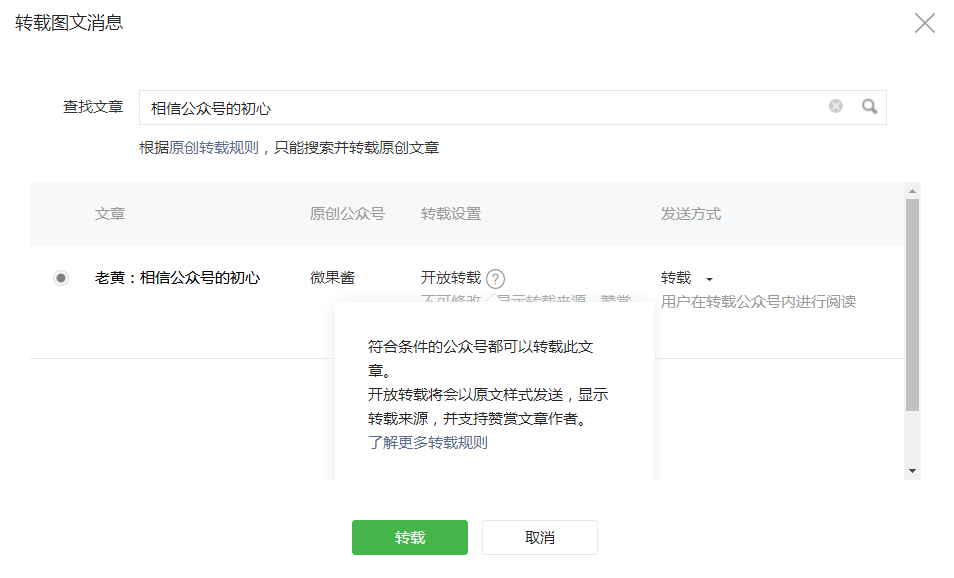This screenshot has height=578, width=954.
Task: Click the vertical scrollbar thumb in results list
Action: pyautogui.click(x=912, y=305)
